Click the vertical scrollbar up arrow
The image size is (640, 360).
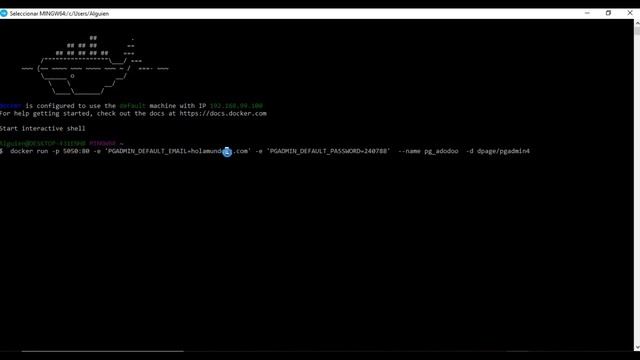point(637,22)
